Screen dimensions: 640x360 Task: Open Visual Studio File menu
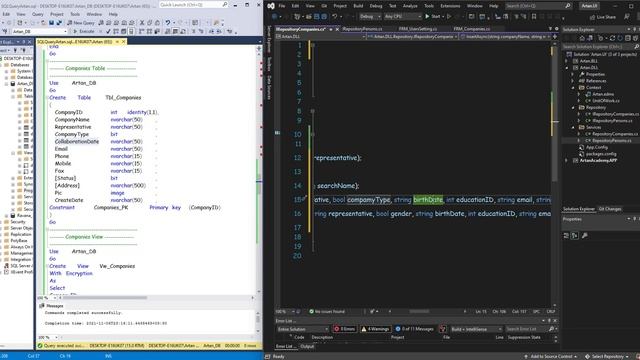click(282, 6)
